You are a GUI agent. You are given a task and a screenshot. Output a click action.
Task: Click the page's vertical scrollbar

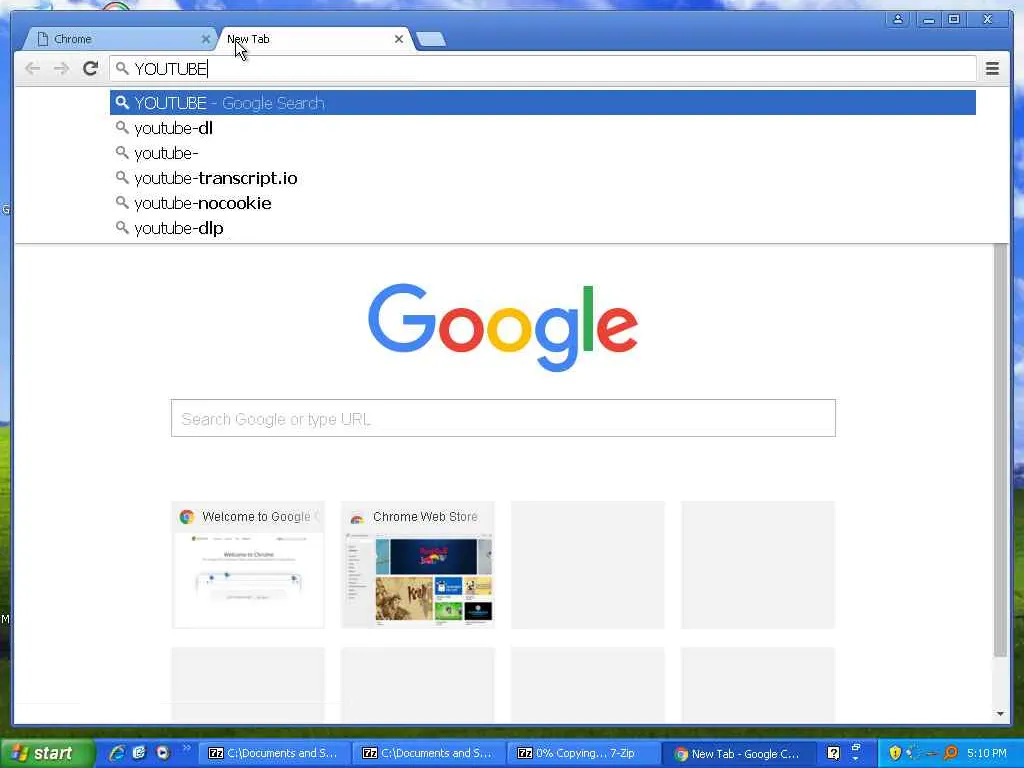click(1000, 451)
